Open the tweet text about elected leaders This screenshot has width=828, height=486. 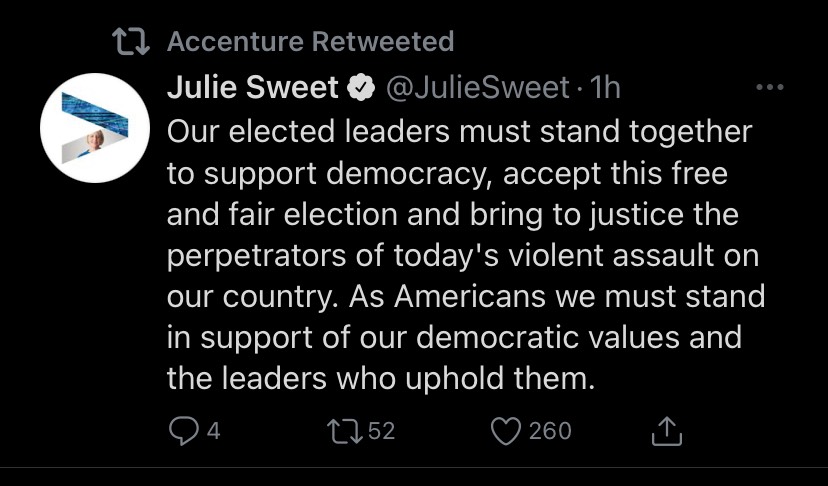[x=466, y=255]
